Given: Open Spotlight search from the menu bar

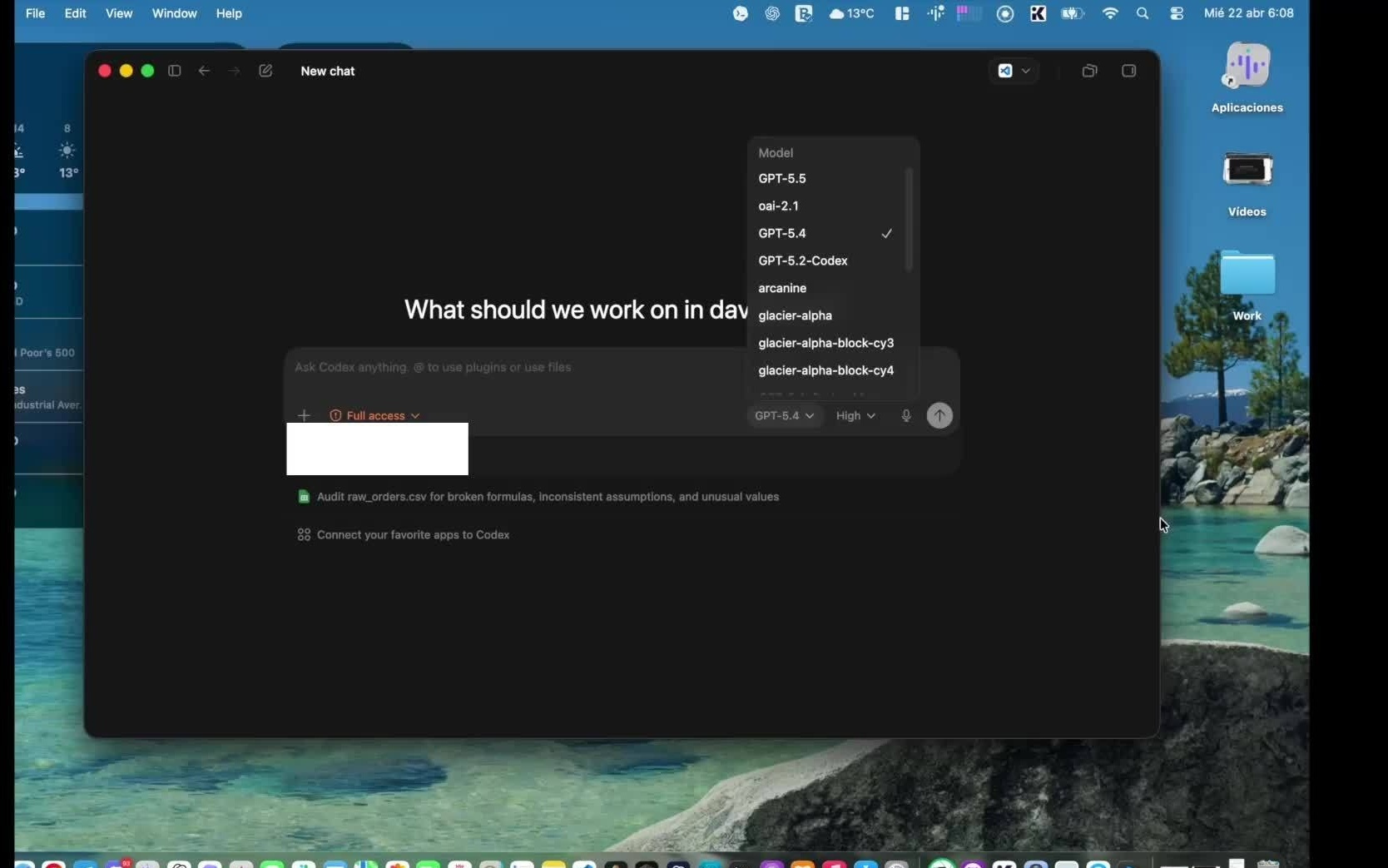Looking at the screenshot, I should click(x=1143, y=13).
